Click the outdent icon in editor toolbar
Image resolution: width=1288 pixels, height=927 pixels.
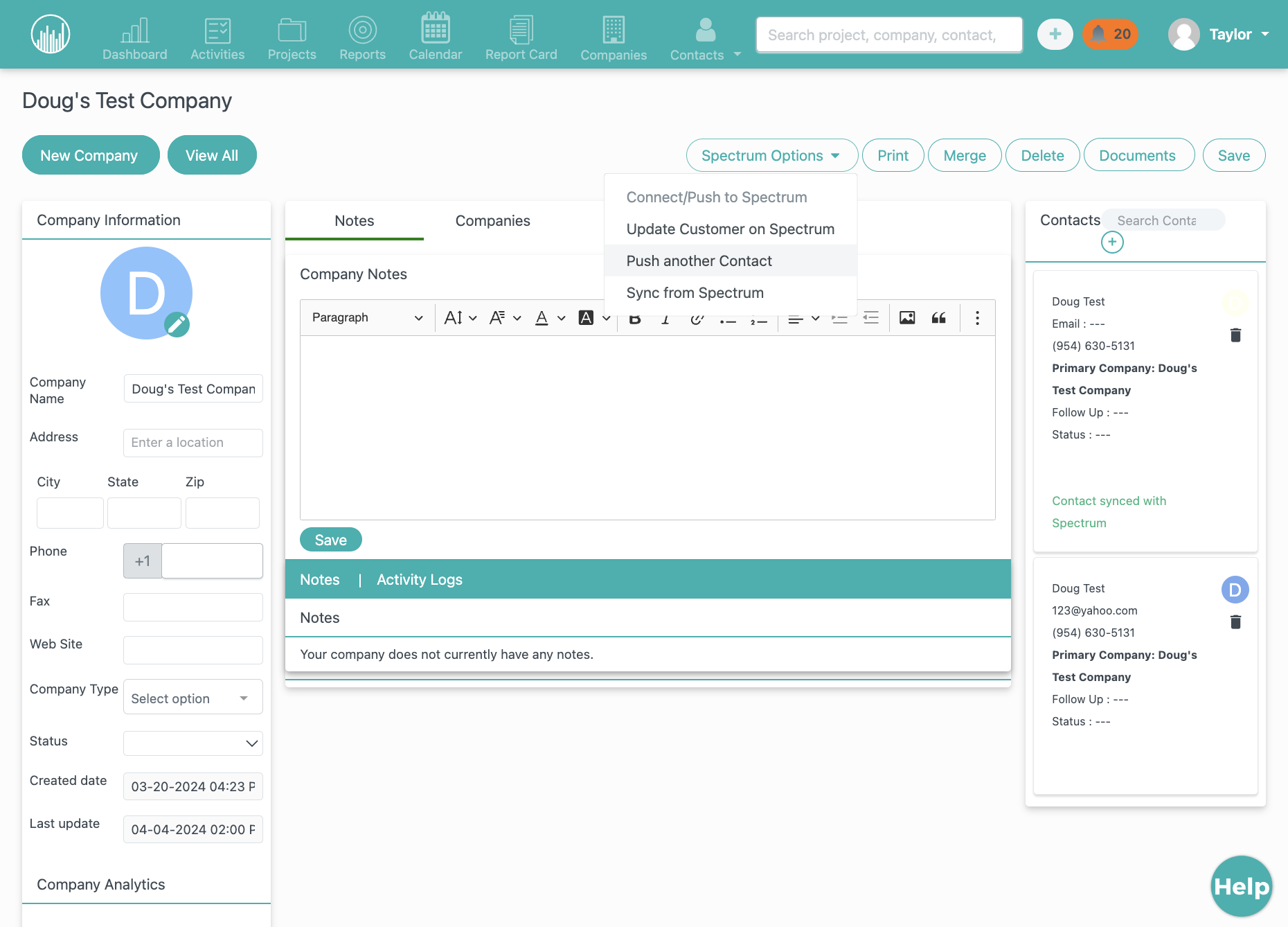coord(870,317)
